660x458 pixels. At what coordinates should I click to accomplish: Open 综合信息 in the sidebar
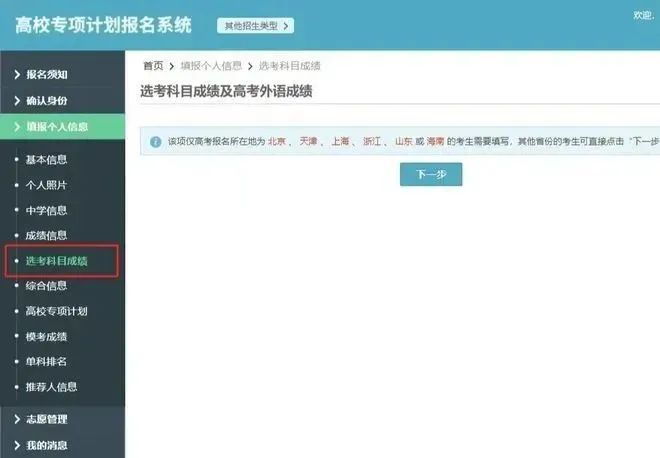pyautogui.click(x=46, y=286)
